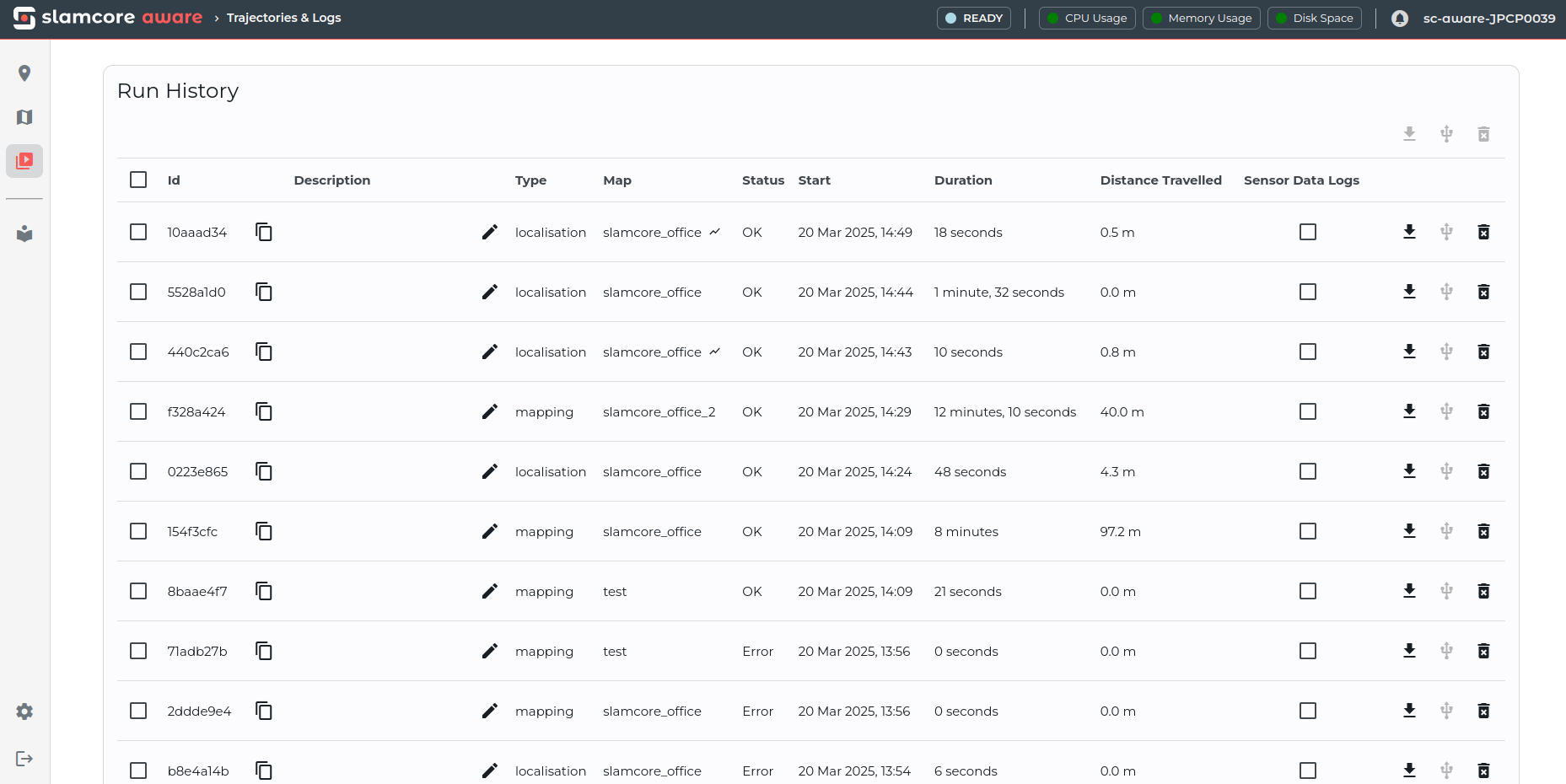
Task: Open Trajectories & Logs sidebar icon
Action: (x=24, y=160)
